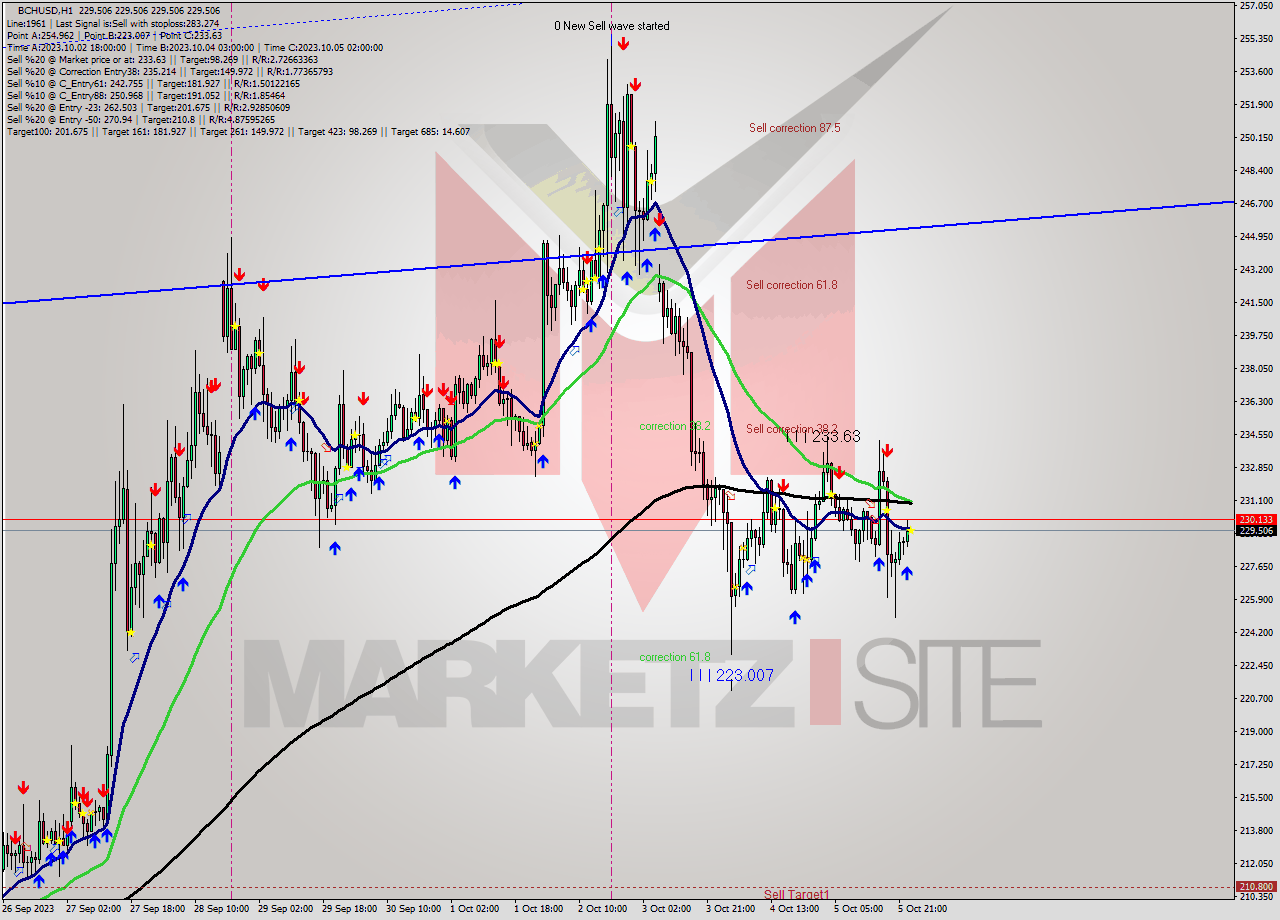Image resolution: width=1280 pixels, height=920 pixels.
Task: Click the 236.300 price axis label
Action: [x=1256, y=402]
